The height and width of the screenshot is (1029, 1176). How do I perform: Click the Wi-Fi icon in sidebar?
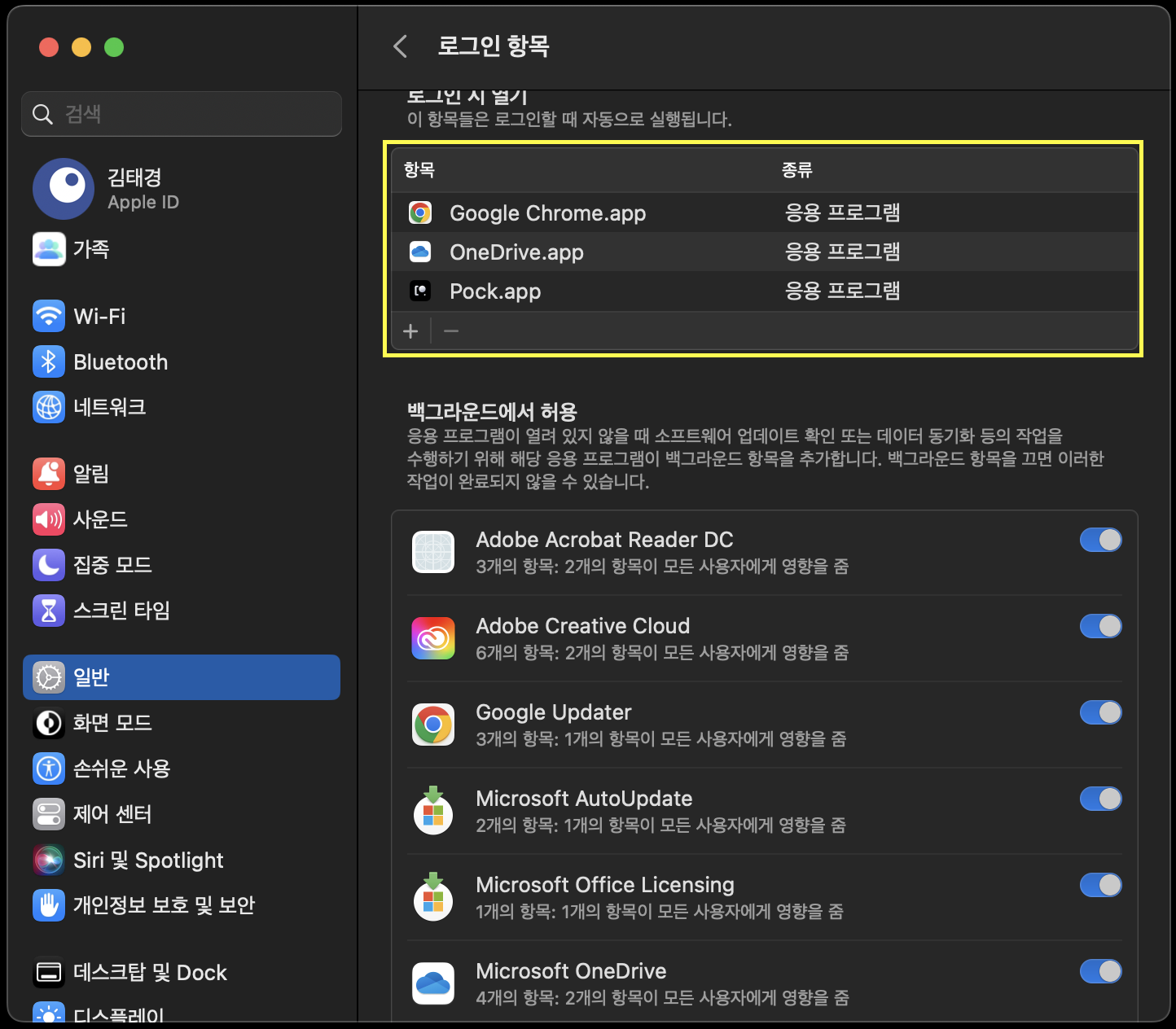pos(49,316)
